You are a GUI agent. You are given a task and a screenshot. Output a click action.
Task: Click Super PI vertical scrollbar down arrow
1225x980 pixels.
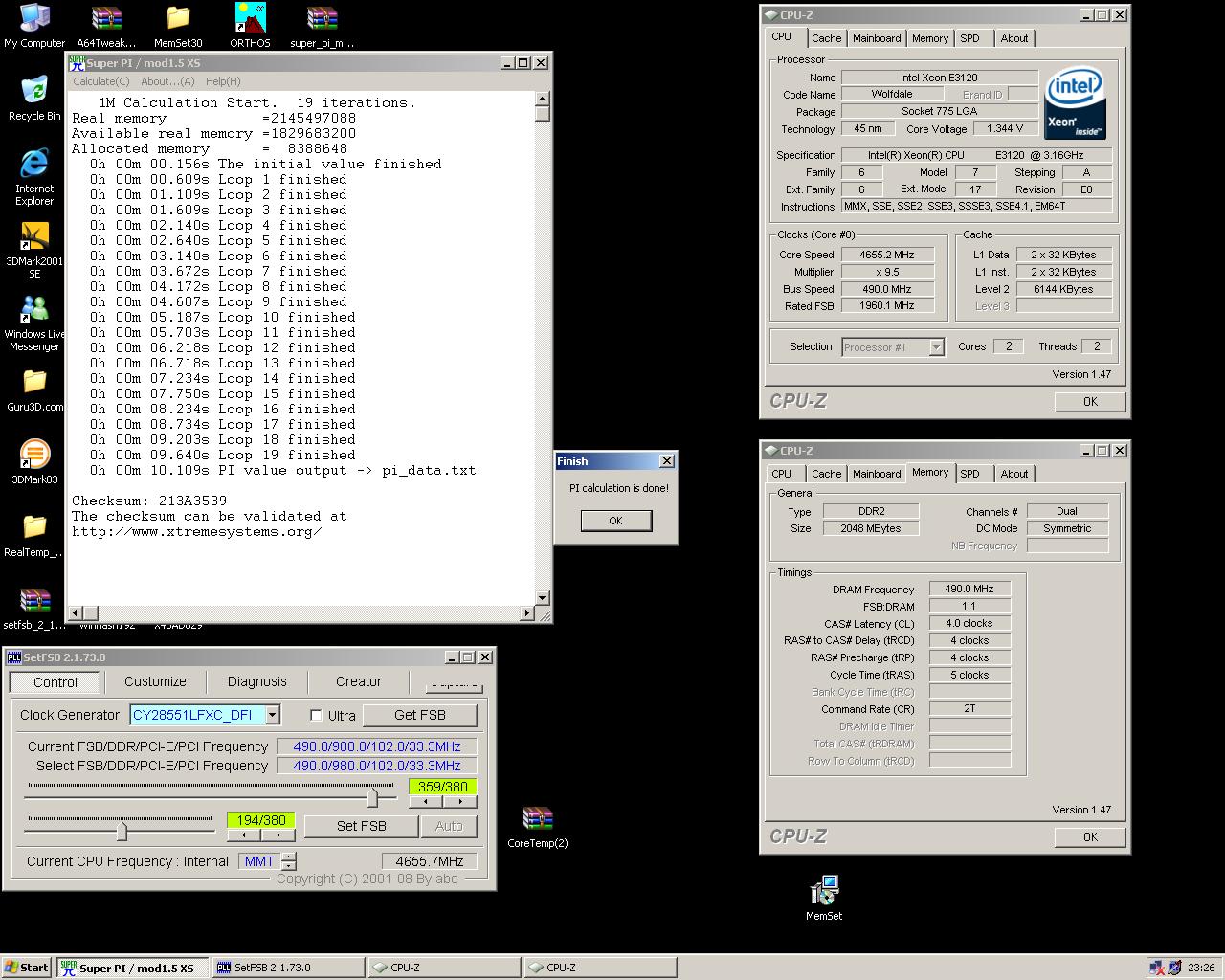543,597
